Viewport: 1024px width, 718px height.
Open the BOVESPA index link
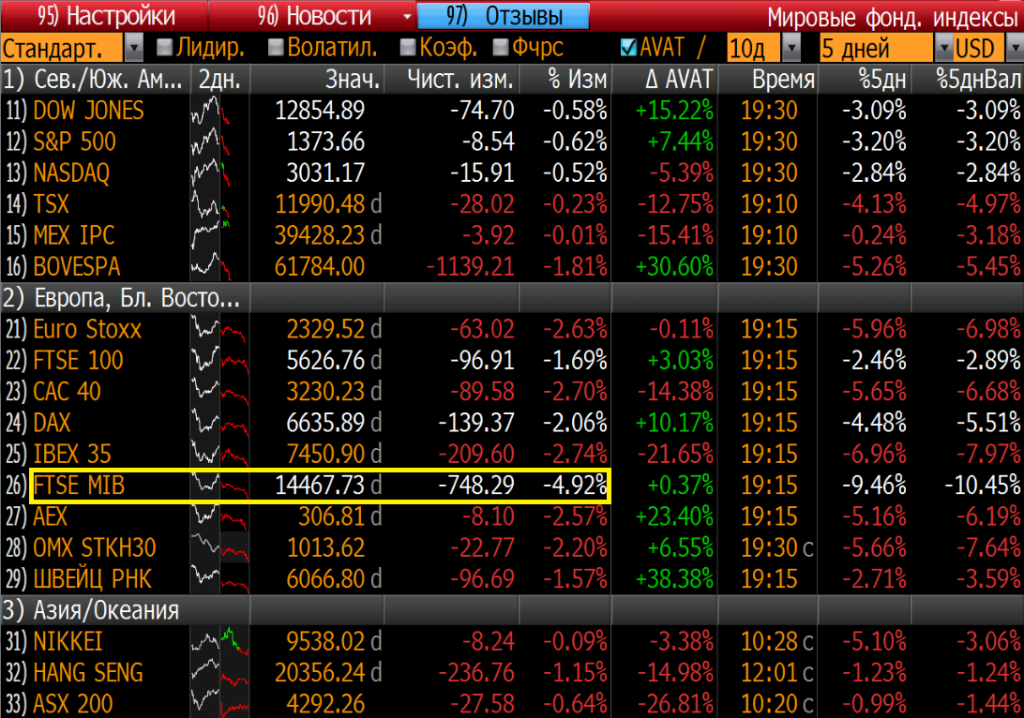(77, 267)
